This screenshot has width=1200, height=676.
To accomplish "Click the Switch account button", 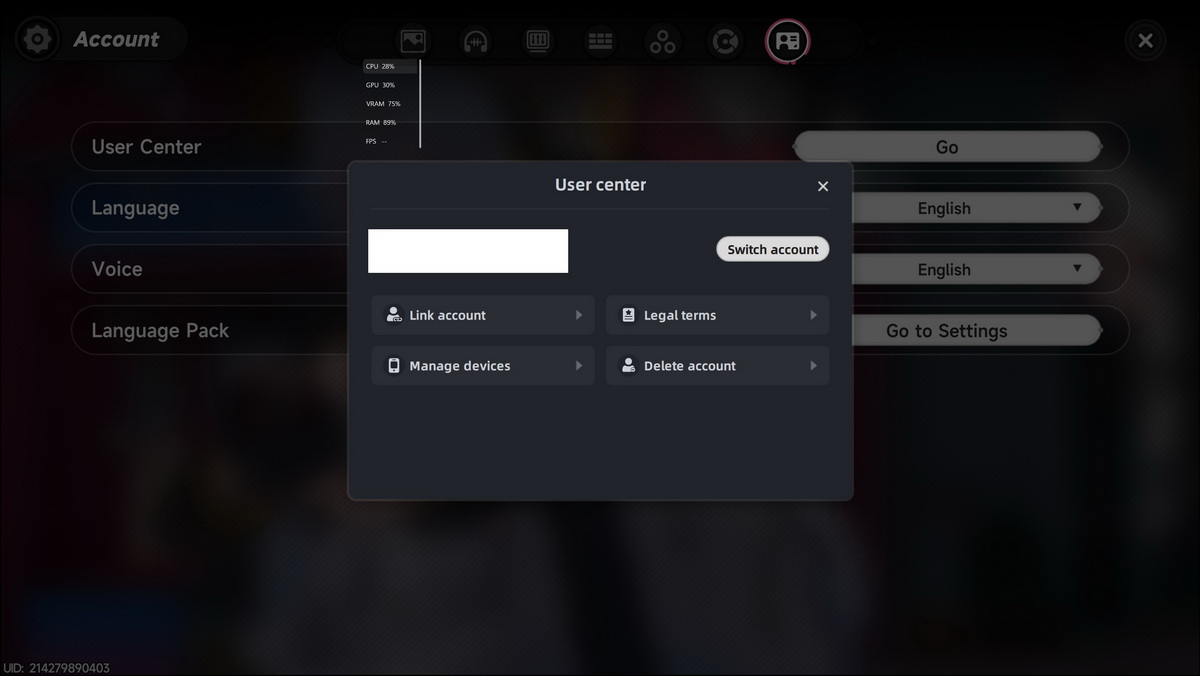I will click(x=772, y=249).
